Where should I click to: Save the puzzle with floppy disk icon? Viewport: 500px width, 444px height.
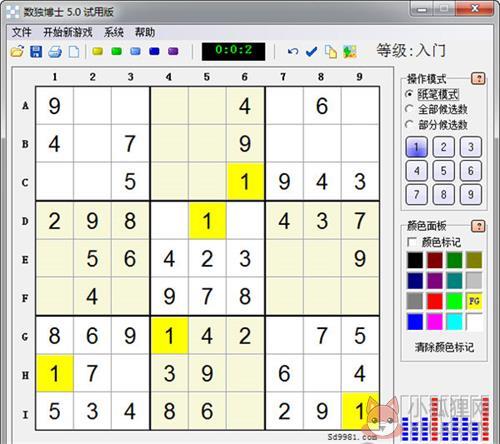(36, 52)
